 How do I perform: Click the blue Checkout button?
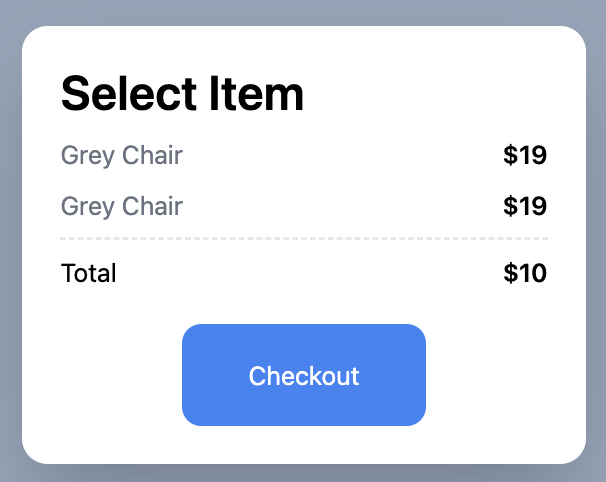tap(304, 375)
